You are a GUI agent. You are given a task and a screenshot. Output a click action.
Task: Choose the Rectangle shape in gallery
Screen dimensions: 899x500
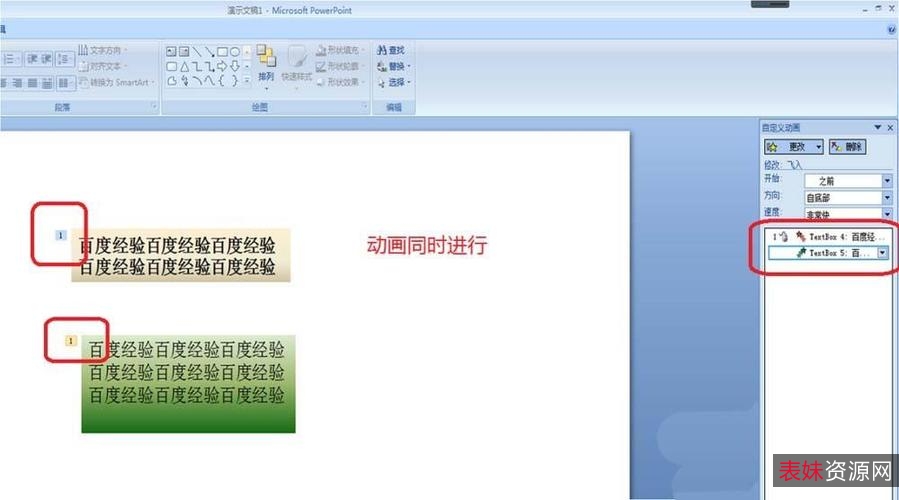click(222, 52)
